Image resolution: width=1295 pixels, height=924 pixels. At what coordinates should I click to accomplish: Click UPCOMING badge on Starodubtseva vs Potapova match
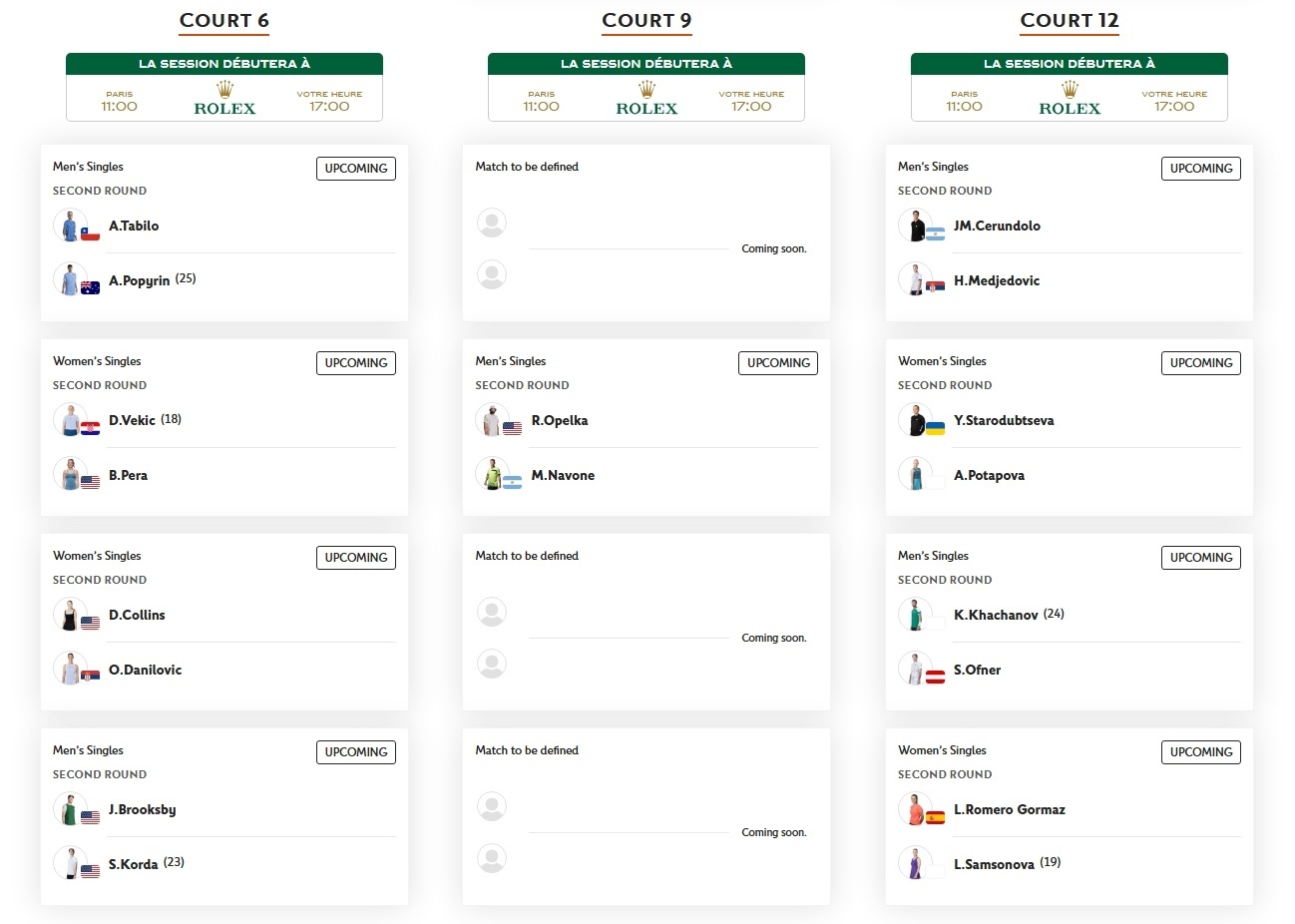(1201, 363)
